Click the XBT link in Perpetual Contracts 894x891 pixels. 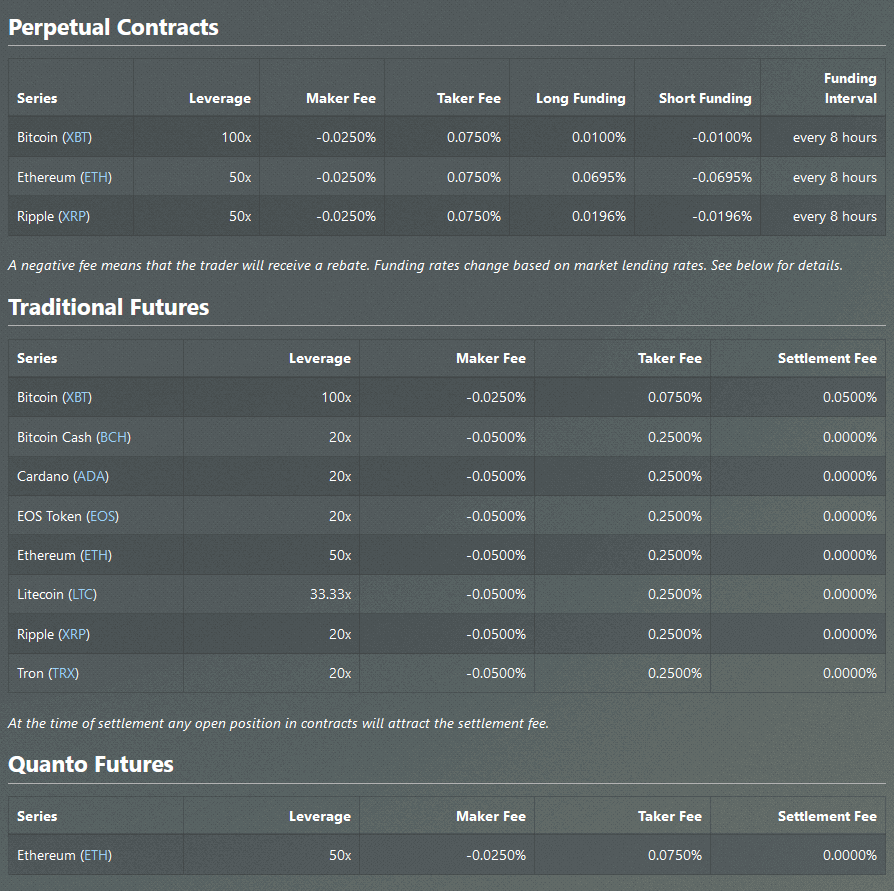(x=77, y=137)
